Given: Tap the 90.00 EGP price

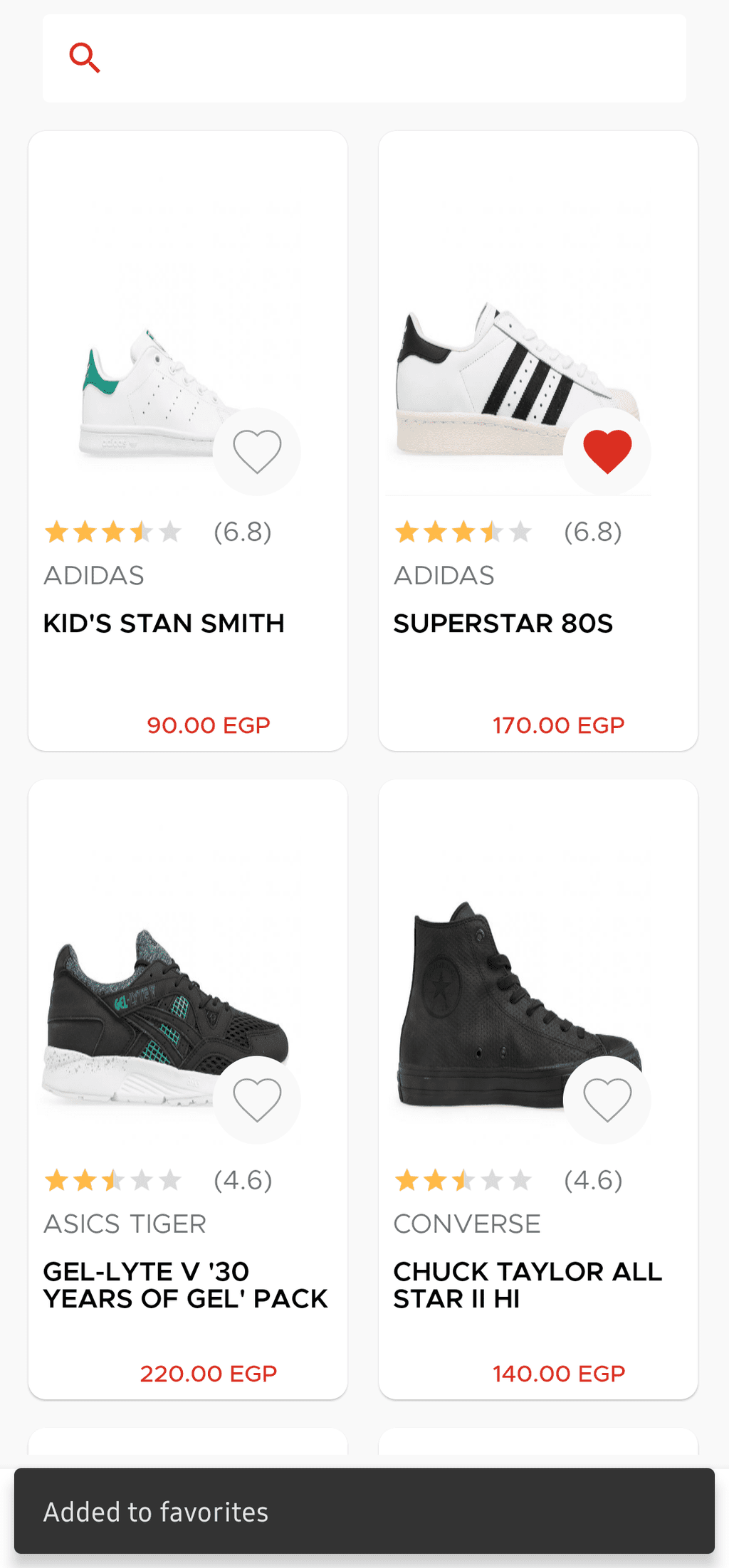Looking at the screenshot, I should pyautogui.click(x=208, y=725).
